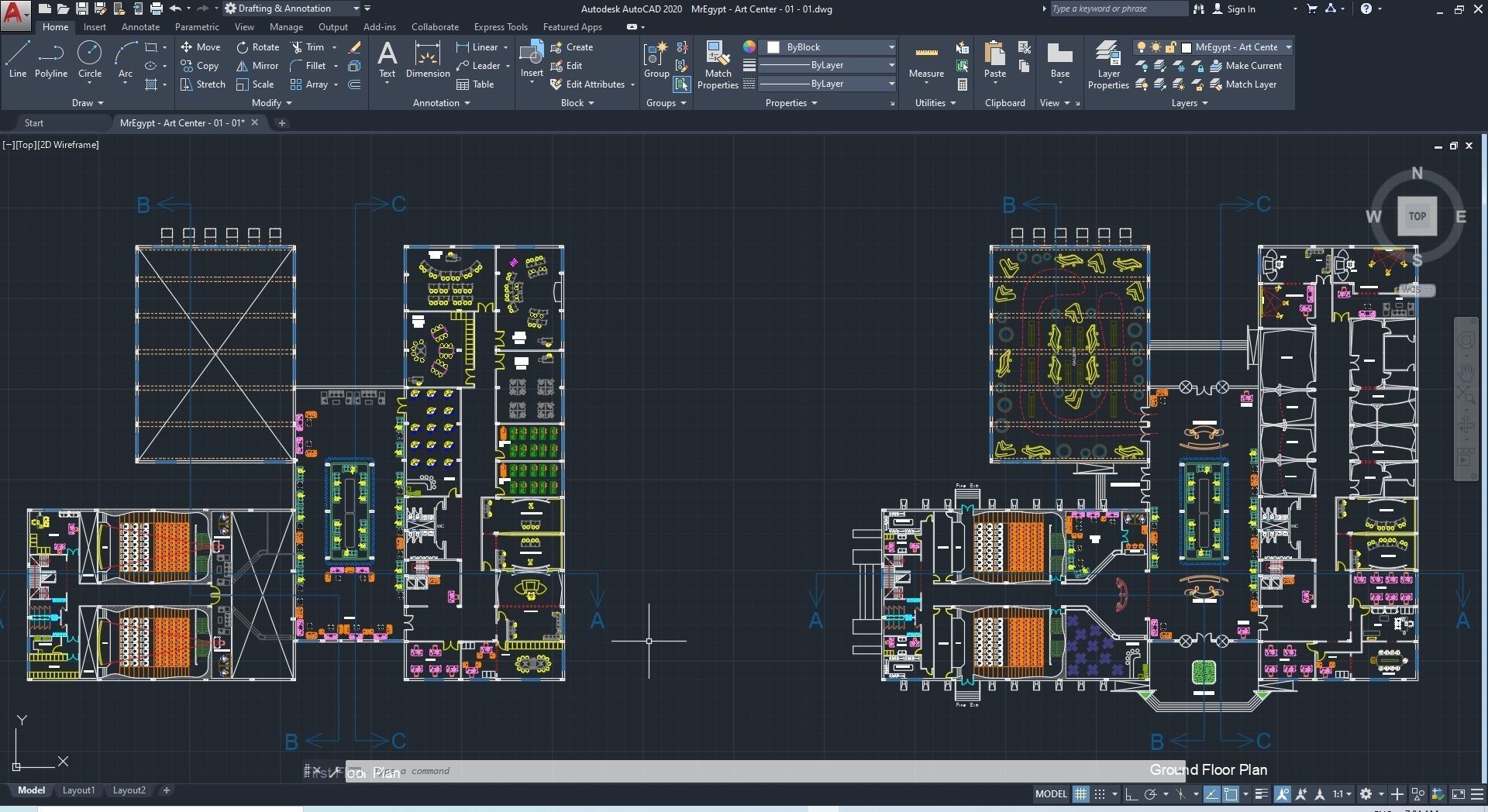
Task: Click Create block button
Action: (x=572, y=47)
